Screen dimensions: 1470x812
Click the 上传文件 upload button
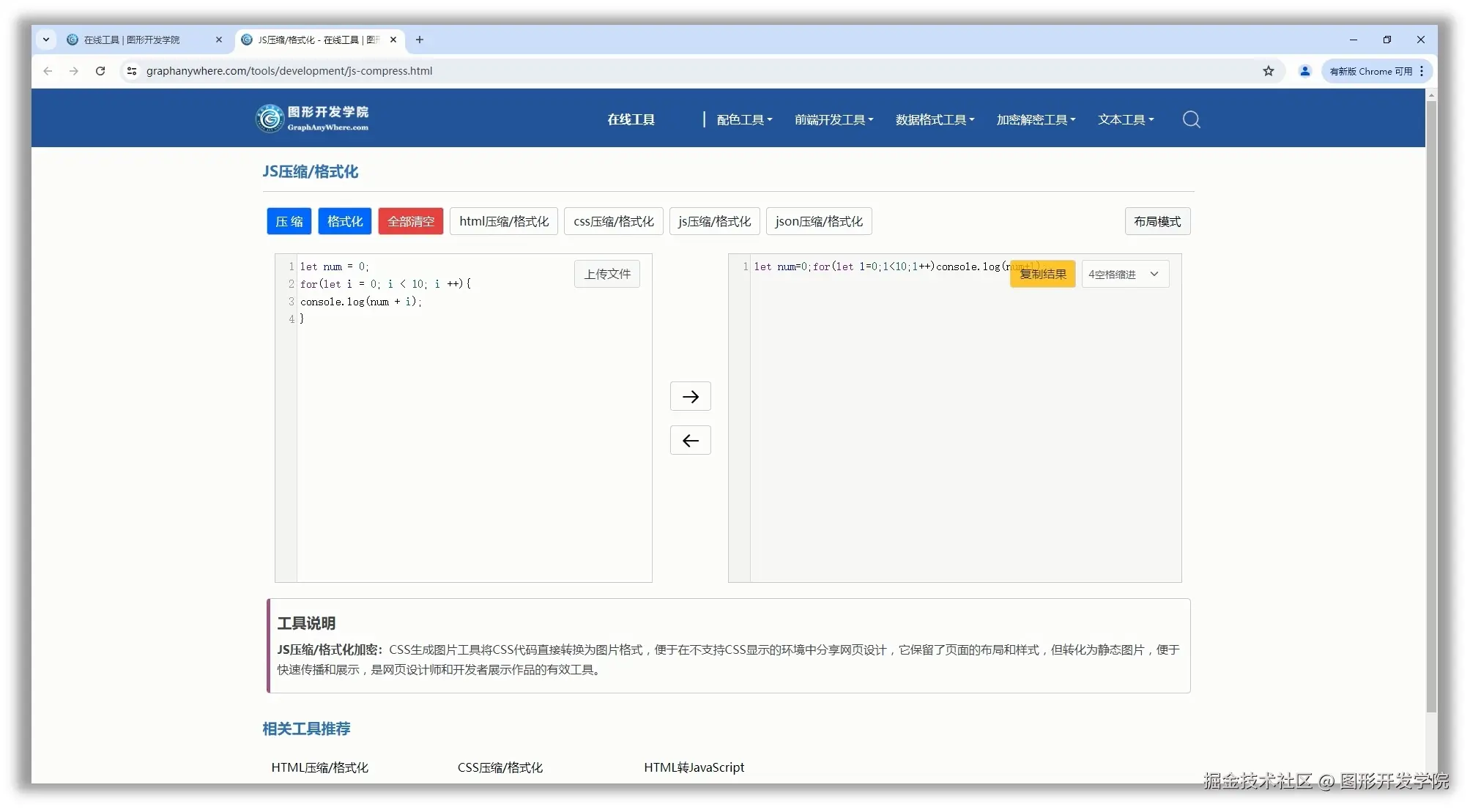[606, 273]
